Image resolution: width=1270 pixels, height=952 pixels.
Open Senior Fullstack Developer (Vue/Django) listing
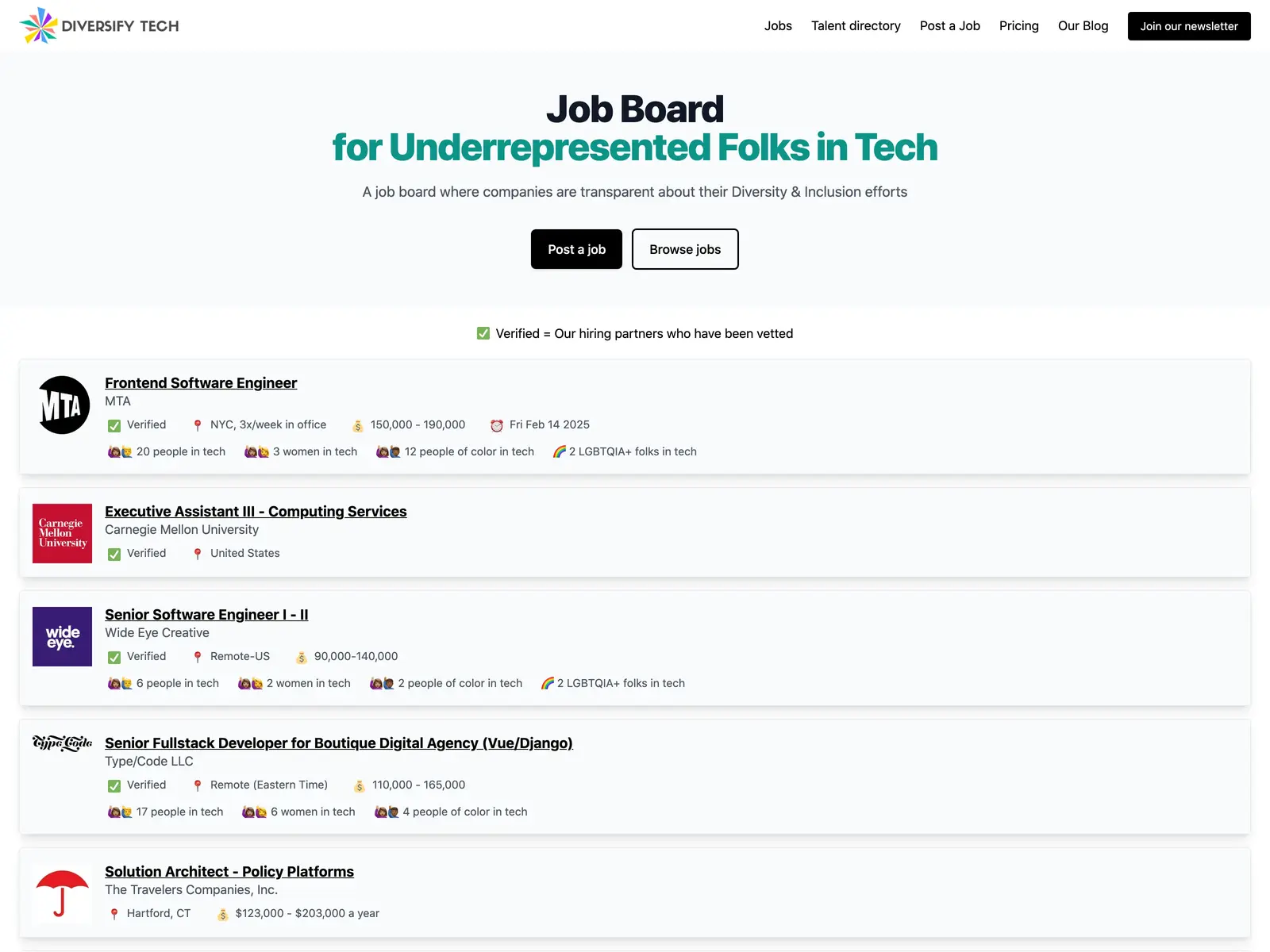339,743
